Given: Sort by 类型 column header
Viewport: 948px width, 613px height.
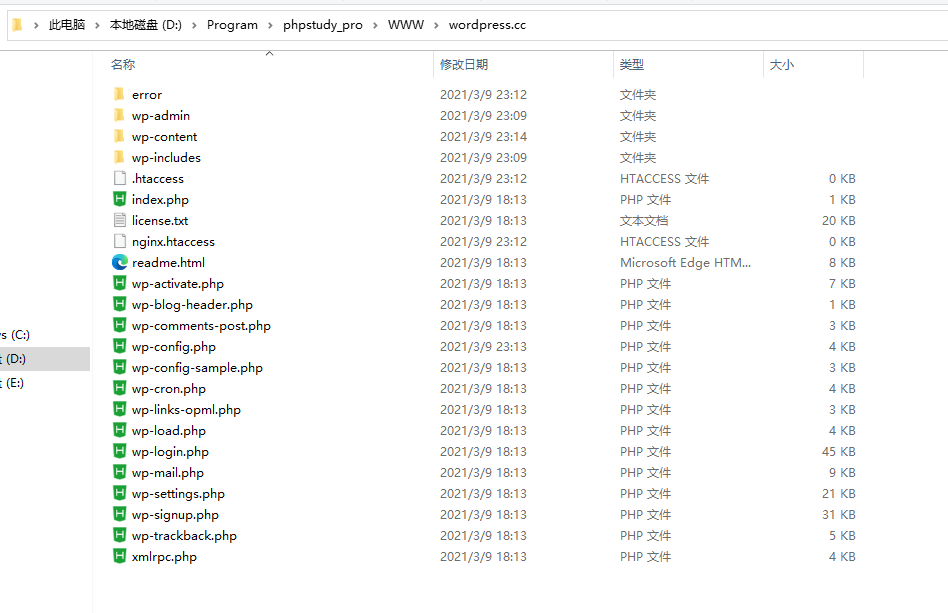Looking at the screenshot, I should (632, 65).
